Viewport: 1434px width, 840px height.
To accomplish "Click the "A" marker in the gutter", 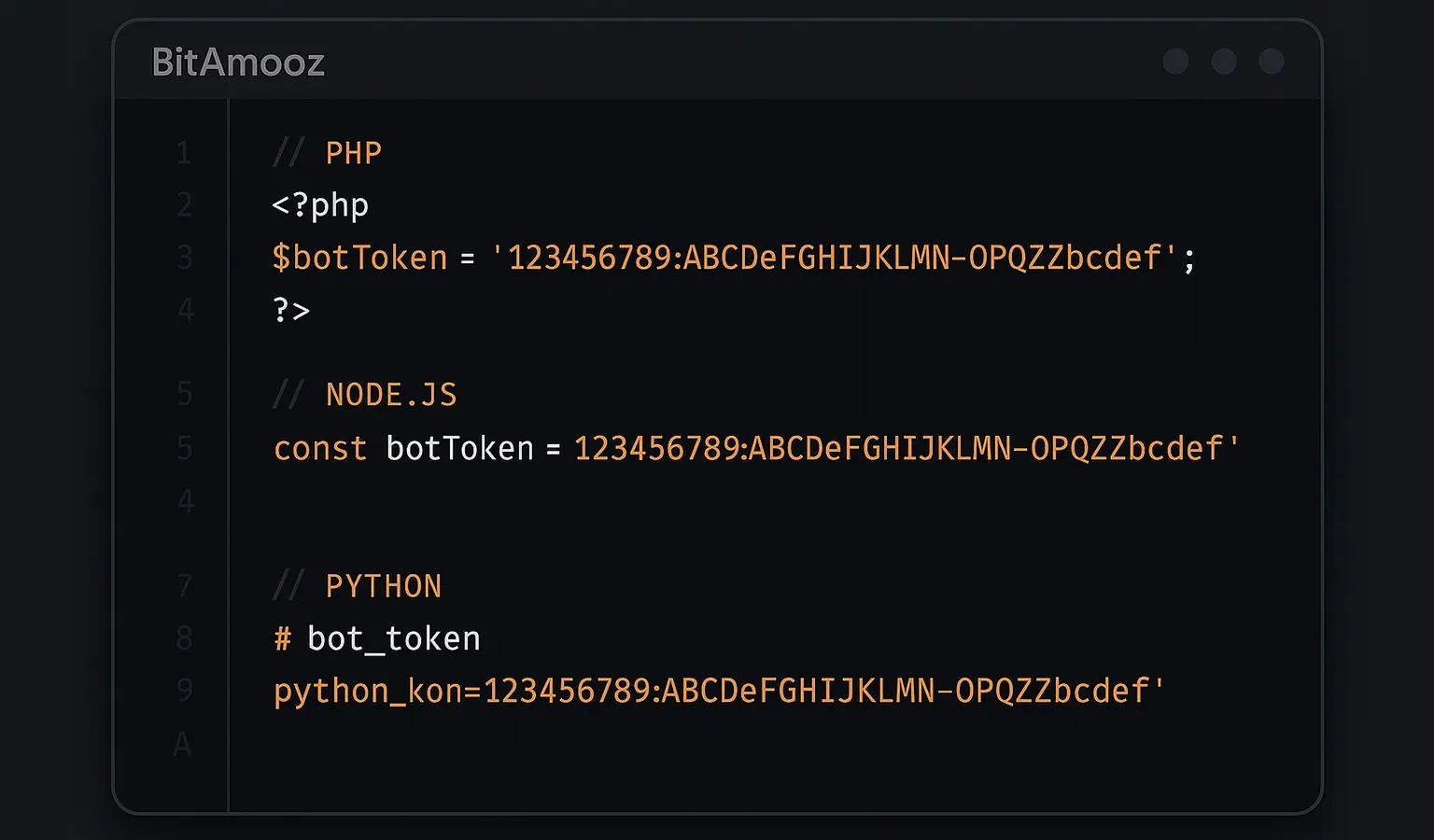I will [x=183, y=744].
